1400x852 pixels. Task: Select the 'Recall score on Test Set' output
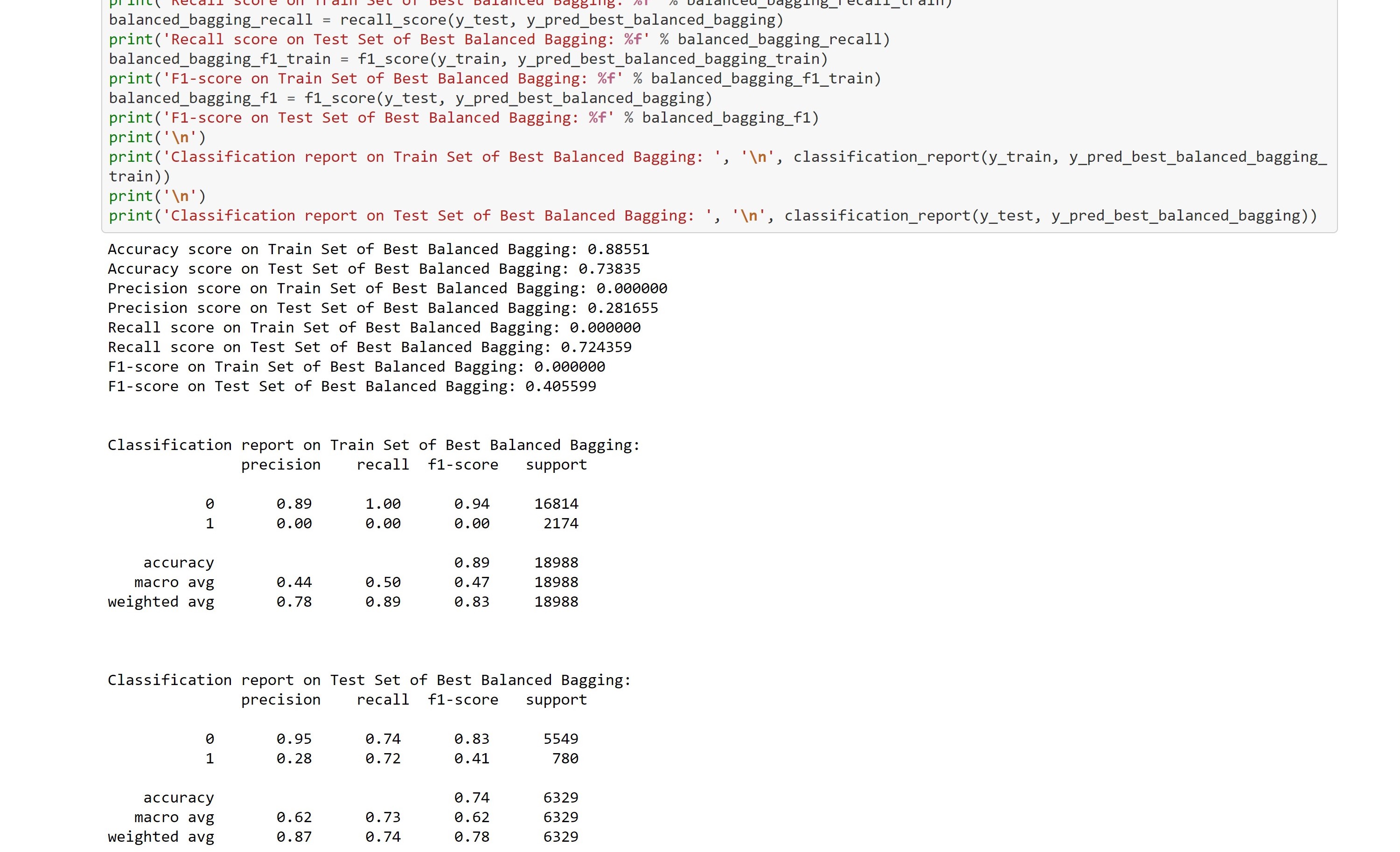[369, 346]
